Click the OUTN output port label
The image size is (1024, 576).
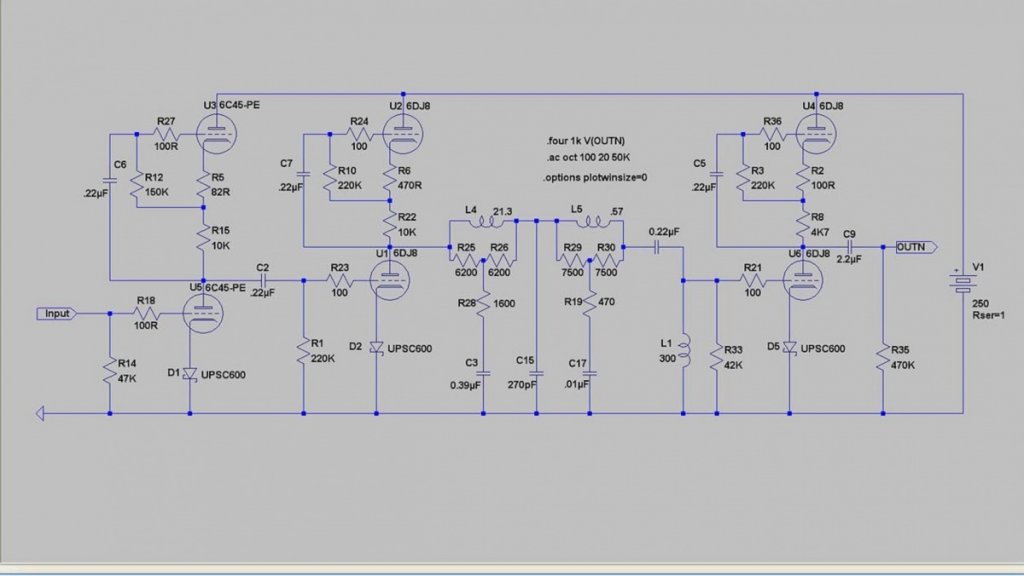(x=916, y=247)
